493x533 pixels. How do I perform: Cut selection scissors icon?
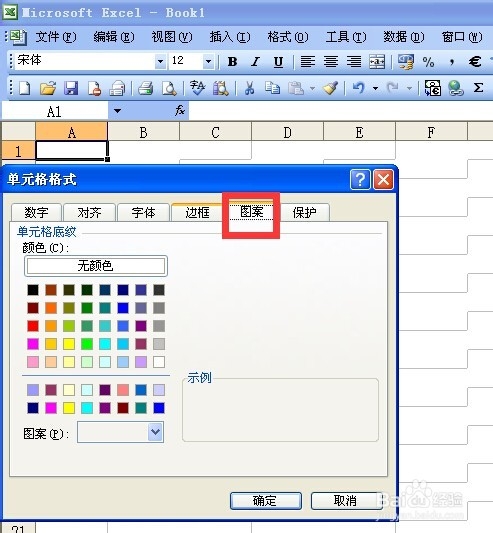point(249,88)
